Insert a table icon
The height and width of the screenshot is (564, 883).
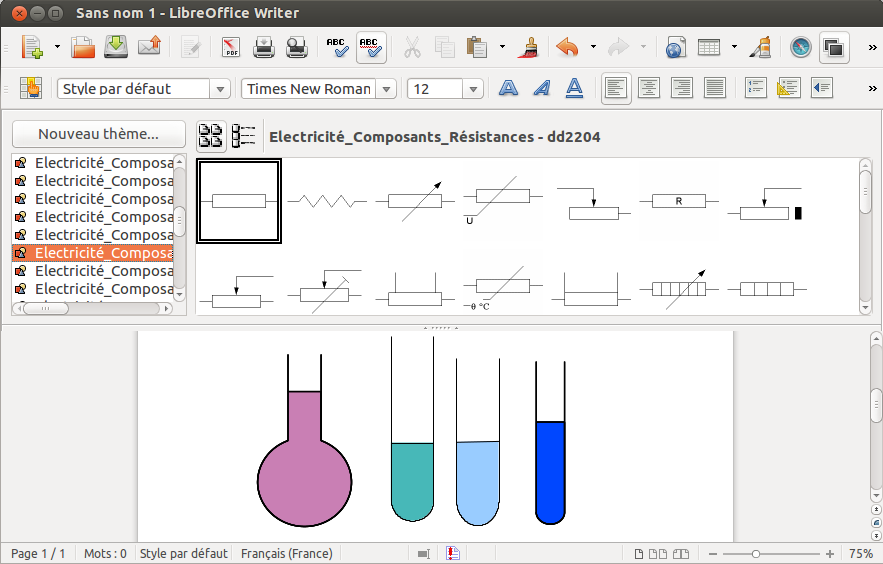(x=708, y=47)
